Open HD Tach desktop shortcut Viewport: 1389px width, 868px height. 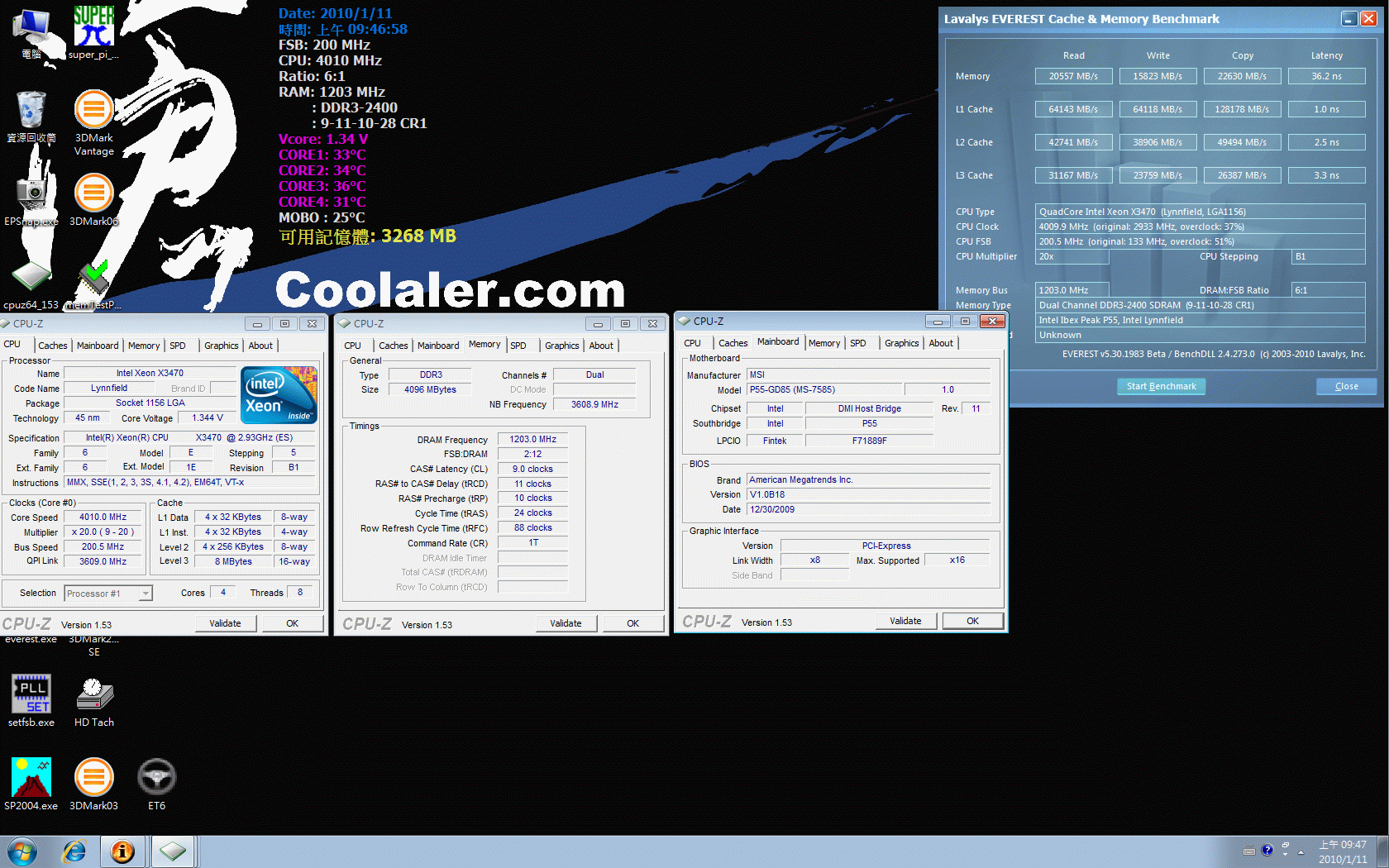pyautogui.click(x=94, y=700)
